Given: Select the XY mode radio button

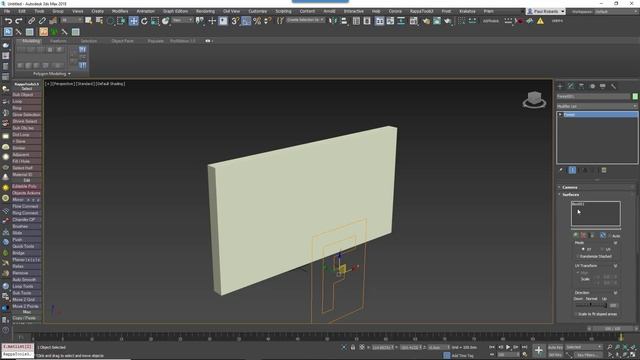Looking at the screenshot, I should [x=583, y=249].
